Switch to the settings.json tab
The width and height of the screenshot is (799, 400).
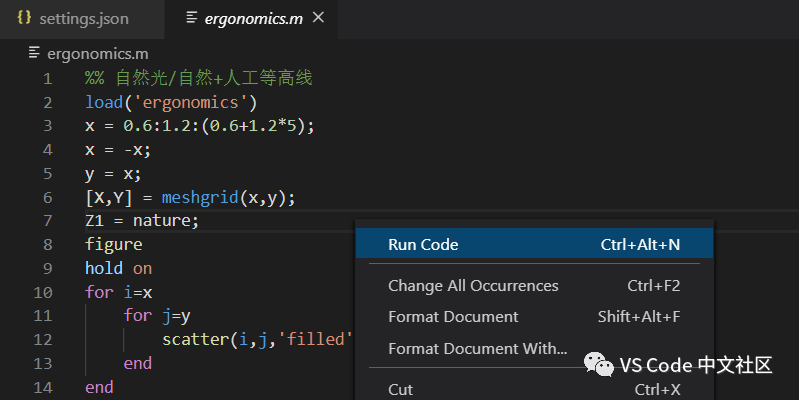[82, 19]
